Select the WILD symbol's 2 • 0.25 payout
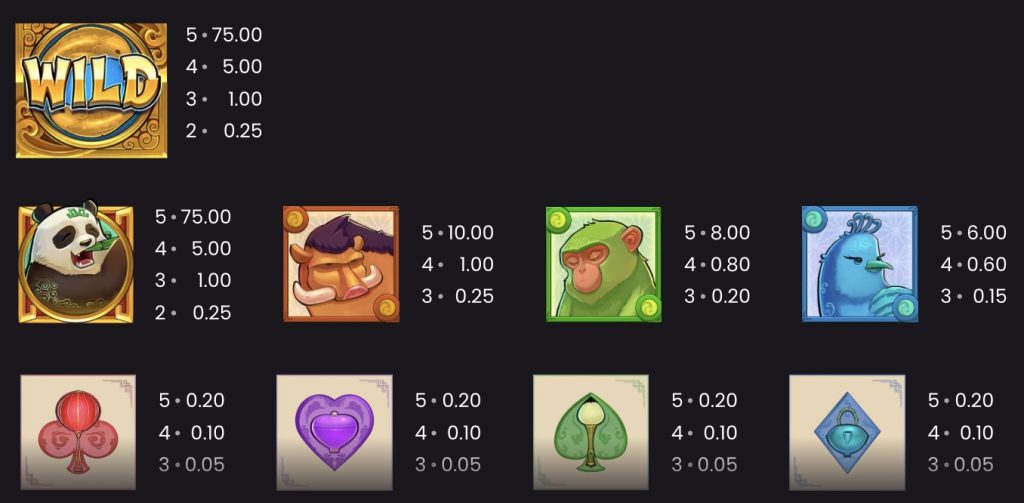The height and width of the screenshot is (503, 1024). coord(224,130)
